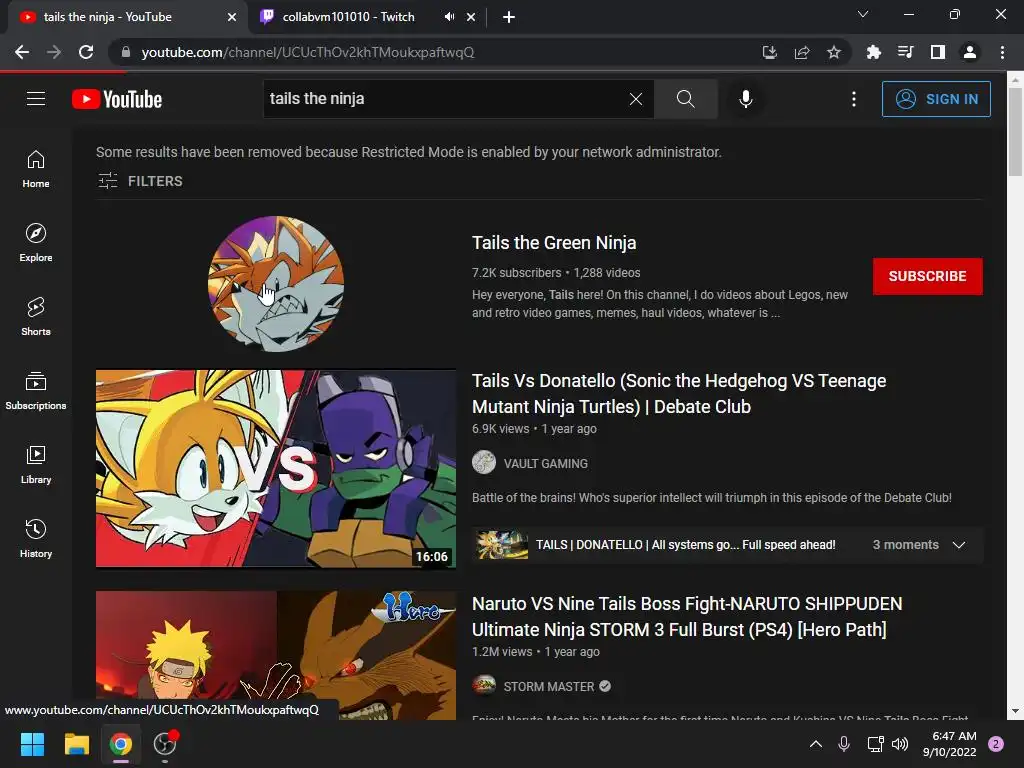The height and width of the screenshot is (768, 1024).
Task: Go forward with the browser forward arrow
Action: 54,52
